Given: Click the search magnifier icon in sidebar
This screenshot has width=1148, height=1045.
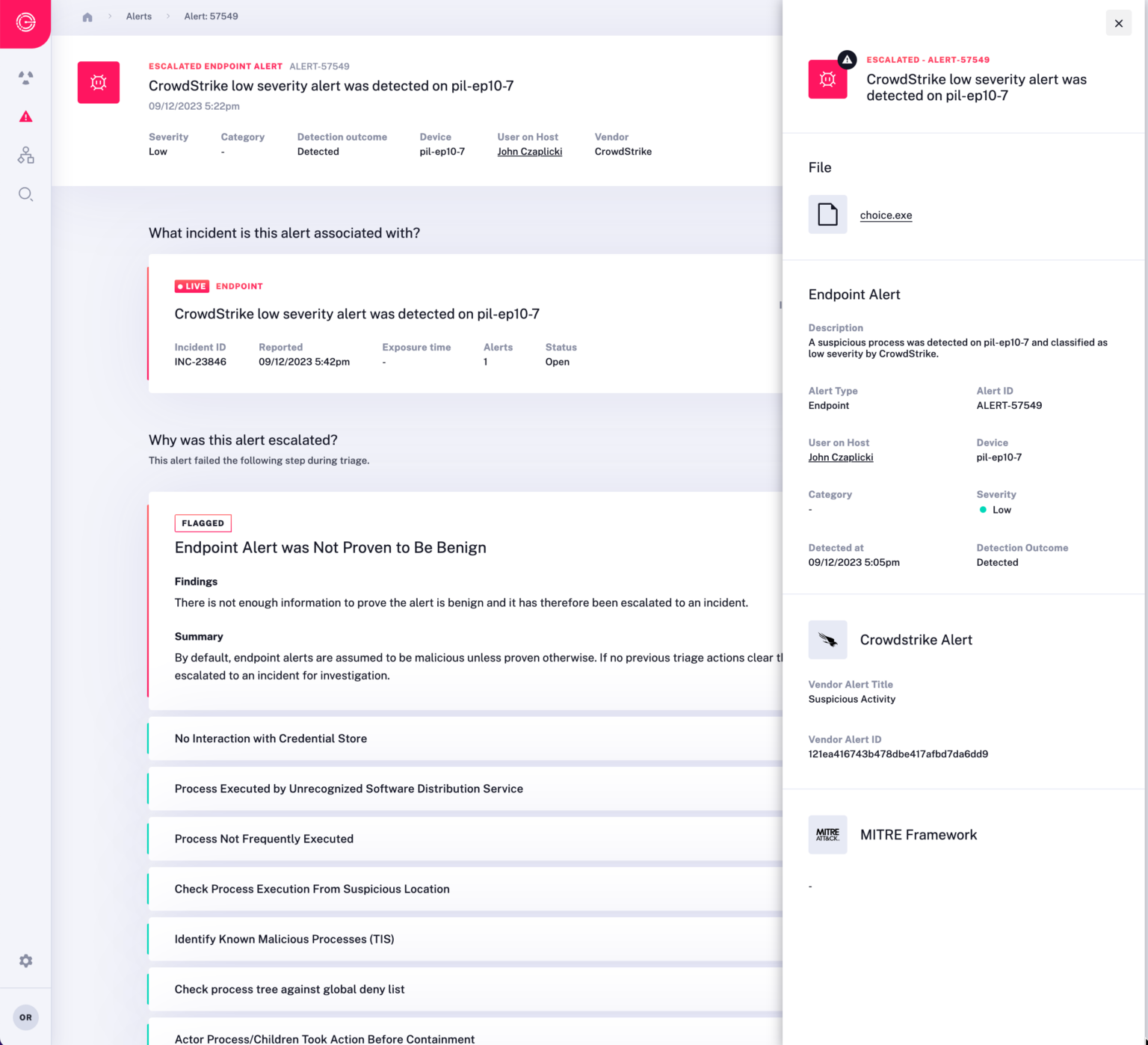Looking at the screenshot, I should coord(25,194).
